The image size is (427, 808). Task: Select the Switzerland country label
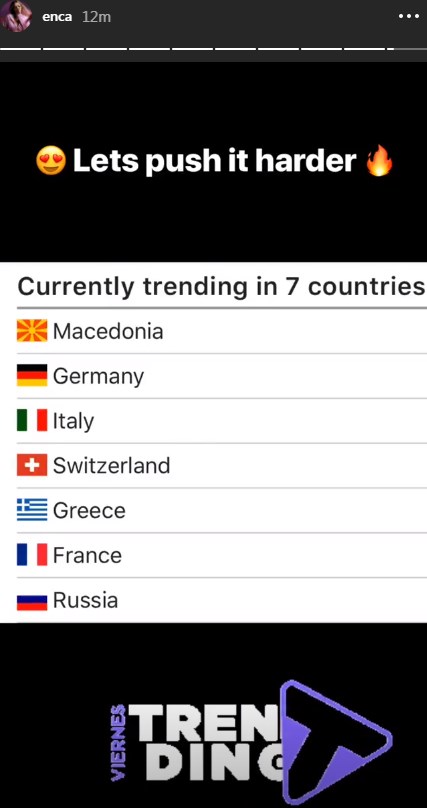pos(111,465)
